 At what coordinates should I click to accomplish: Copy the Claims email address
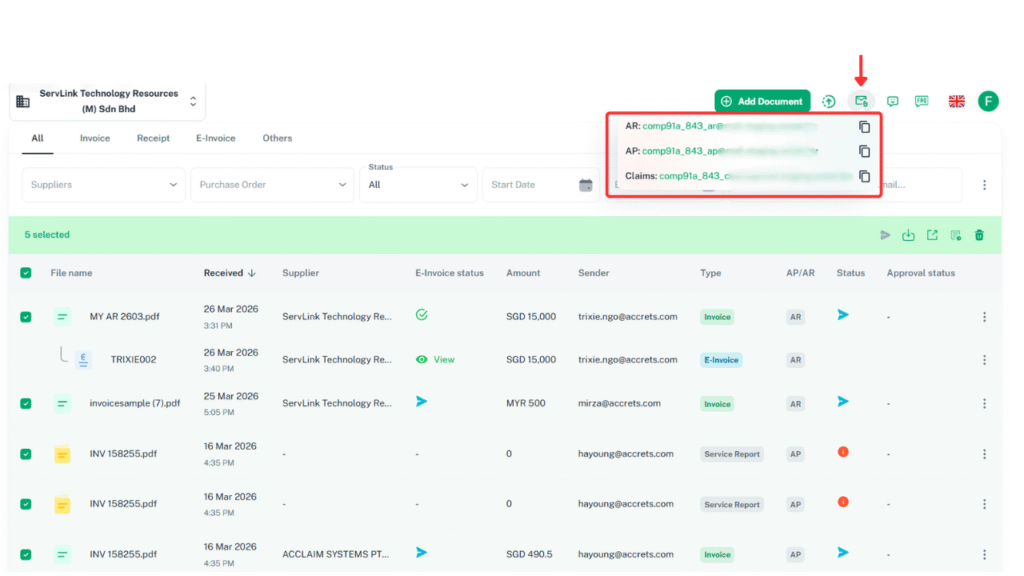tap(864, 176)
